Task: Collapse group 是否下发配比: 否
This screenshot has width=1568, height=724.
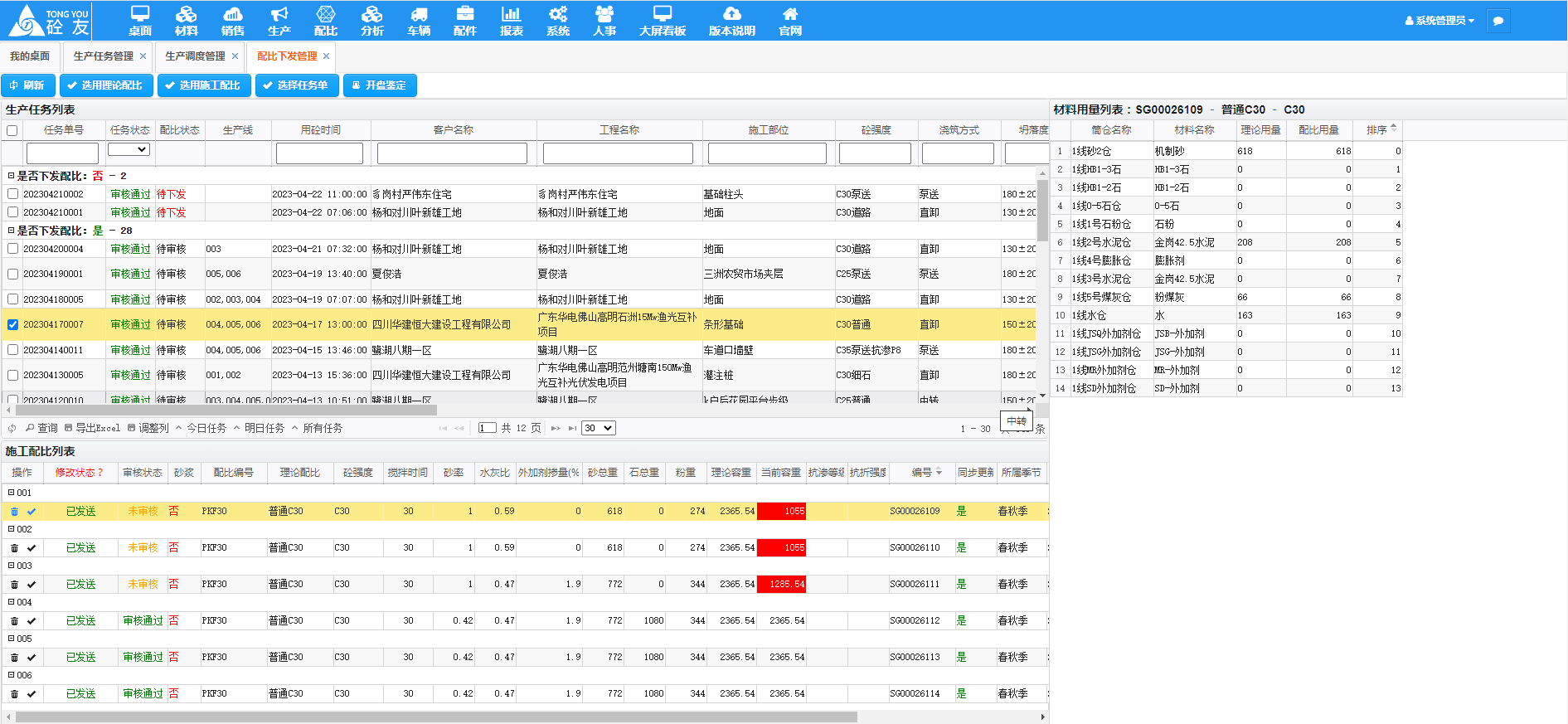Action: click(x=11, y=176)
